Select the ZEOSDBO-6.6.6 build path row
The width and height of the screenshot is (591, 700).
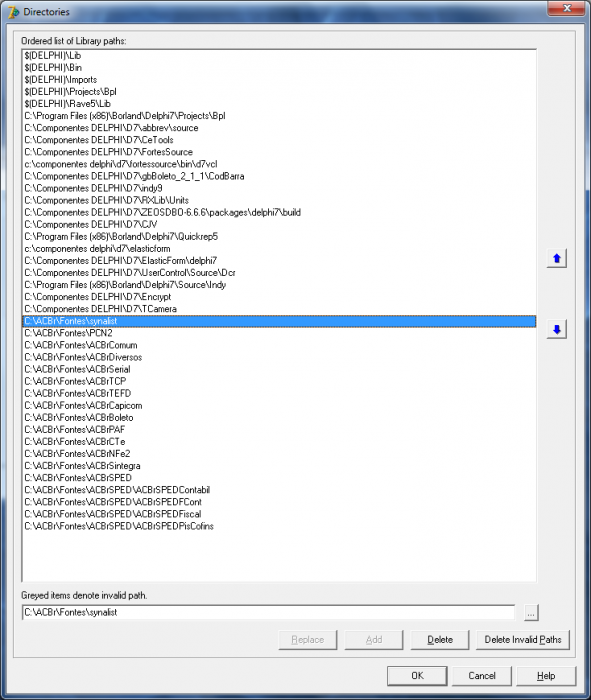point(279,212)
